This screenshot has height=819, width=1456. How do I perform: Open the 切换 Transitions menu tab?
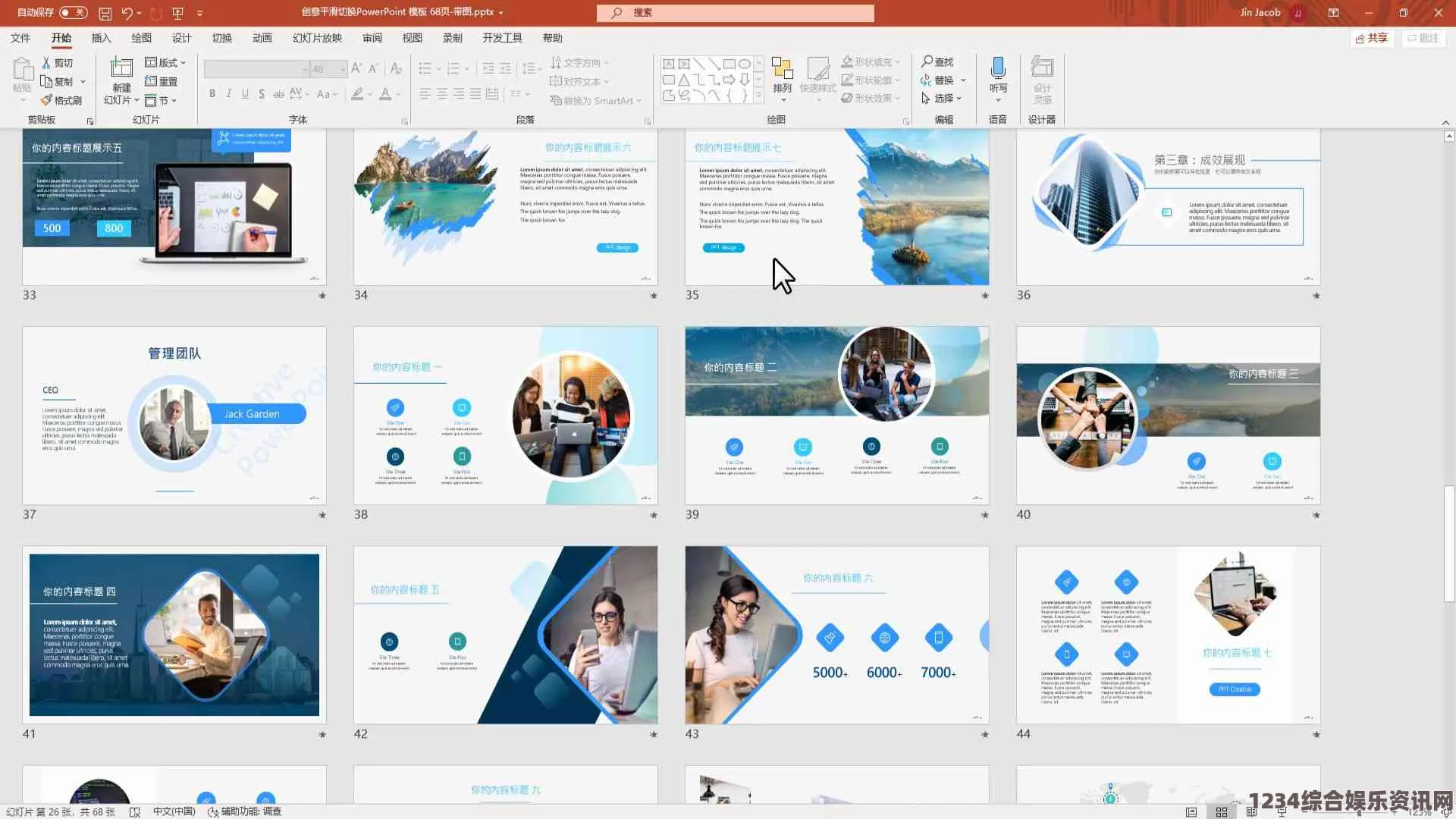[x=222, y=38]
